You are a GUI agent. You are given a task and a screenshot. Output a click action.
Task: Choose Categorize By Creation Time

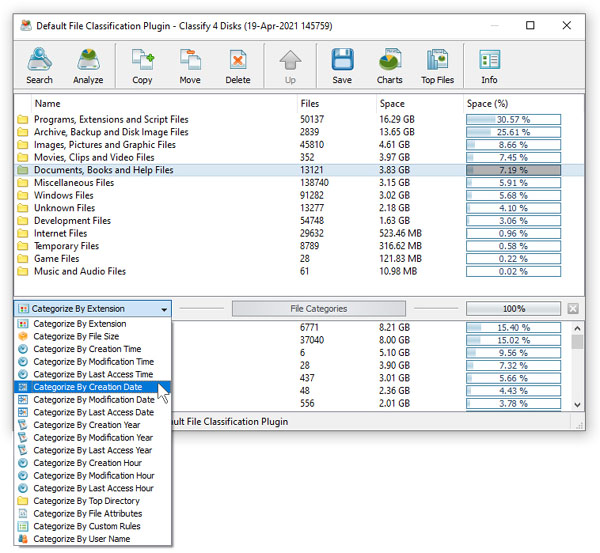tap(93, 349)
